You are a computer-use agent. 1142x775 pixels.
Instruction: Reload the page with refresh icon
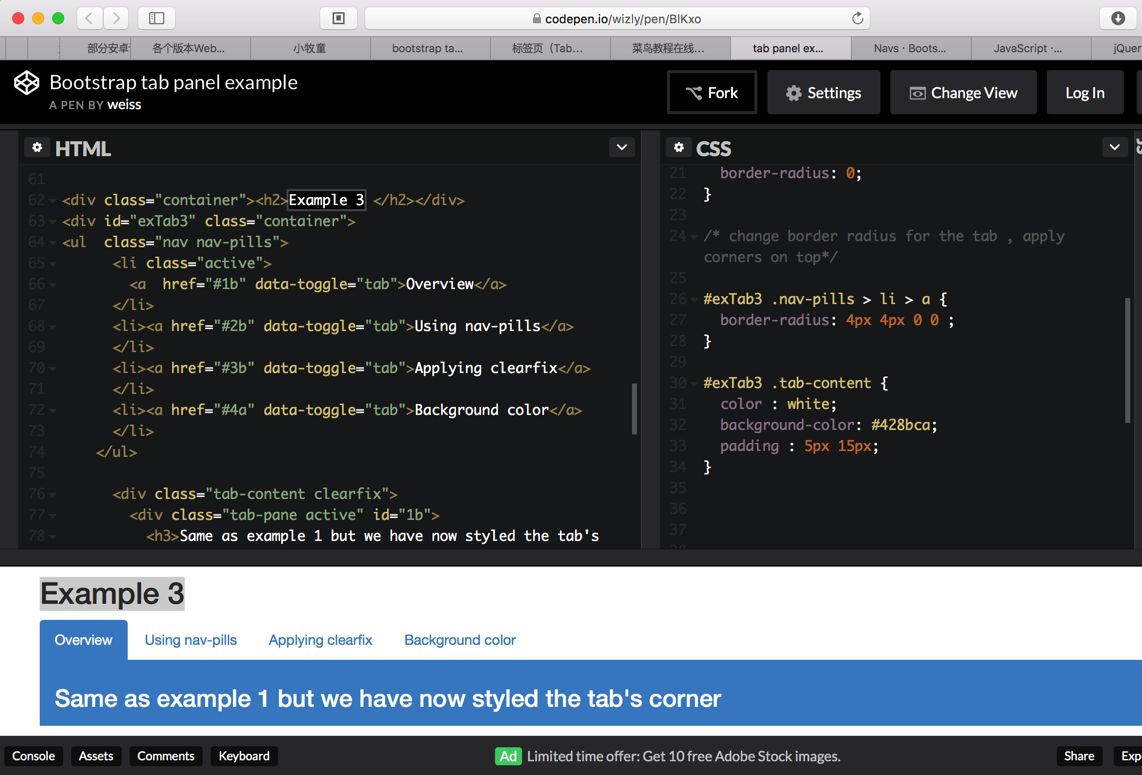(x=858, y=18)
